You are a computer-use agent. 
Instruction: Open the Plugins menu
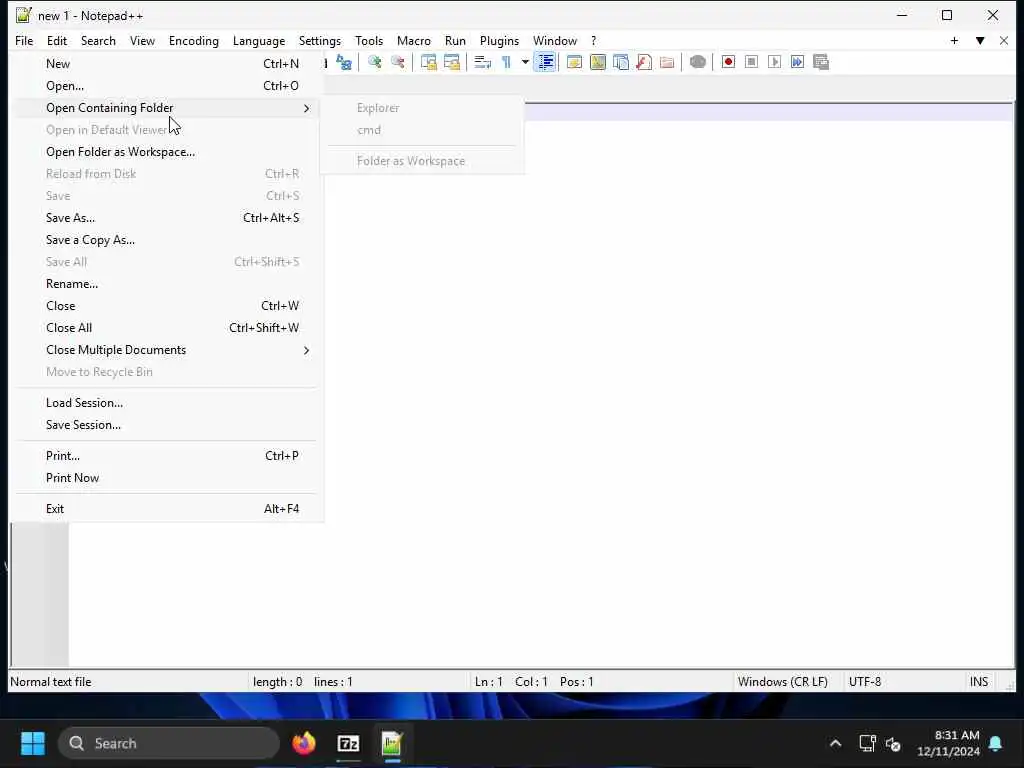pos(499,40)
